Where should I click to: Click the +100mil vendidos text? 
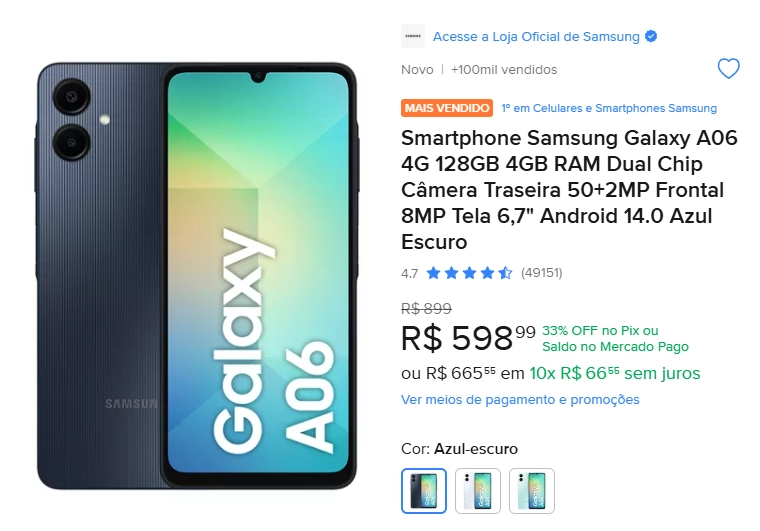[x=504, y=70]
